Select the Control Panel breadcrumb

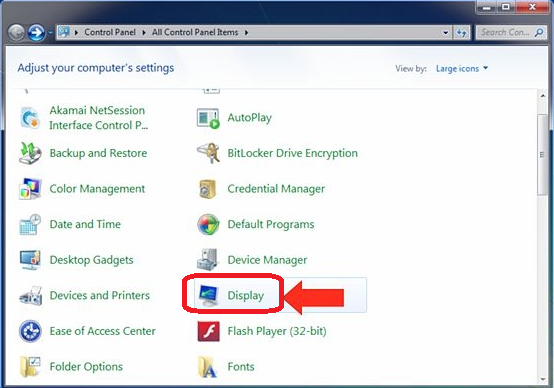[110, 32]
